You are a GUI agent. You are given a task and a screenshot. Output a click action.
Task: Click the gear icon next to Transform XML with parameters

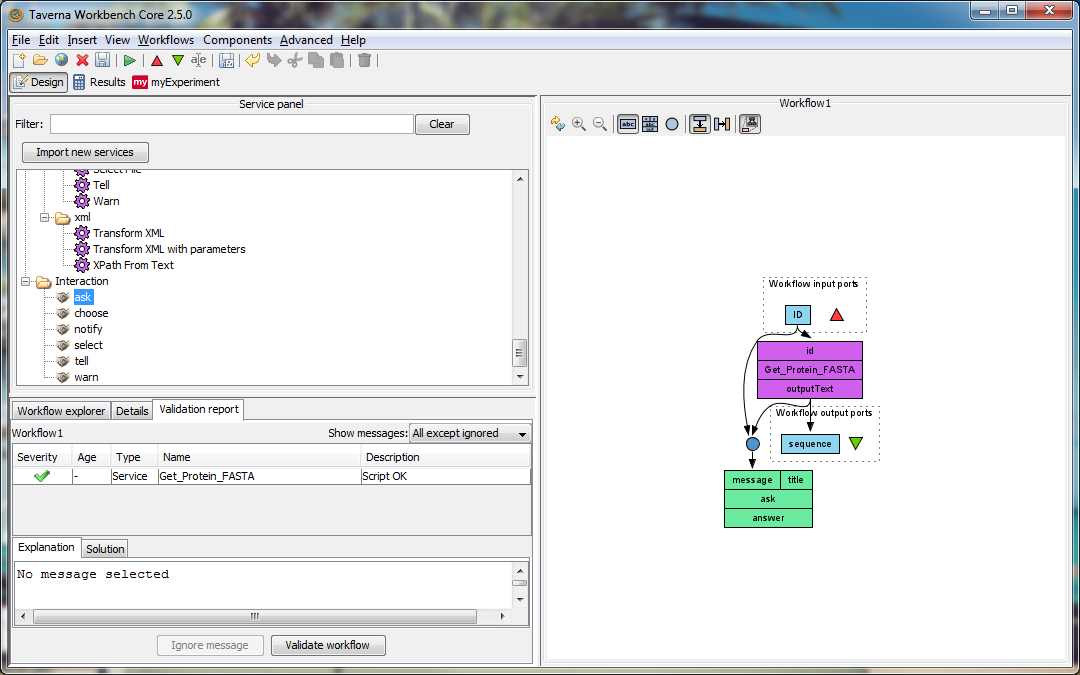tap(82, 249)
